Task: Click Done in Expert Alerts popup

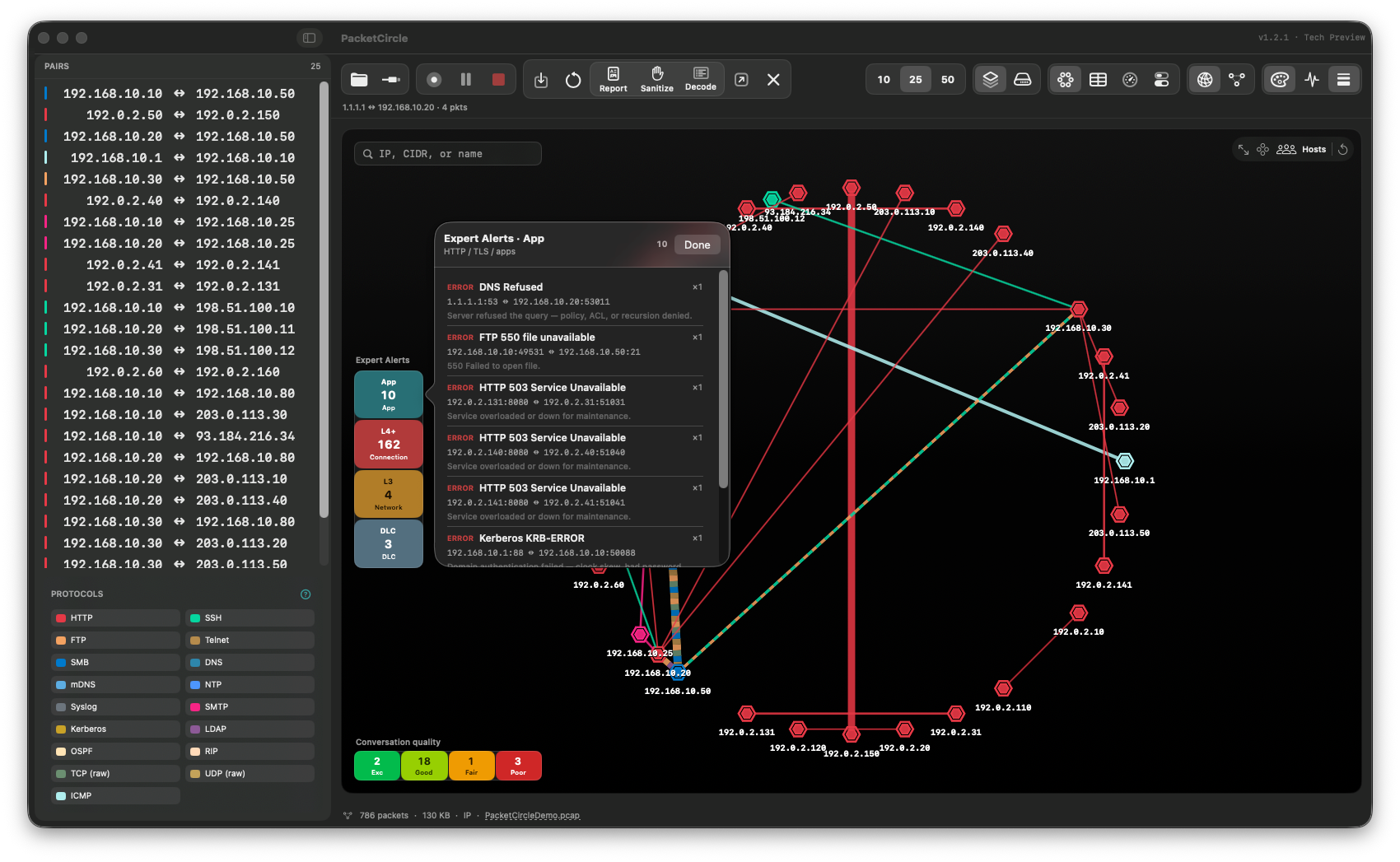Action: click(x=698, y=245)
